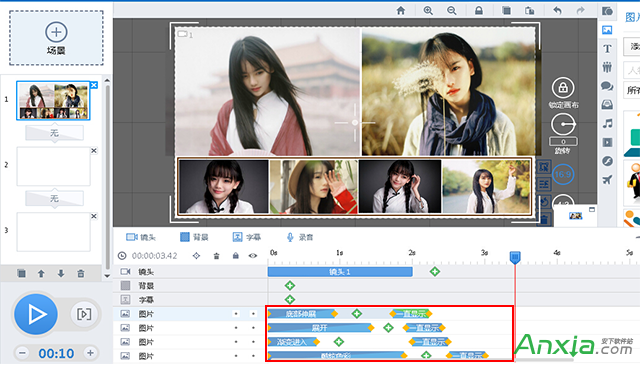640x365 pixels.
Task: Click the add new scene button
Action: click(56, 38)
